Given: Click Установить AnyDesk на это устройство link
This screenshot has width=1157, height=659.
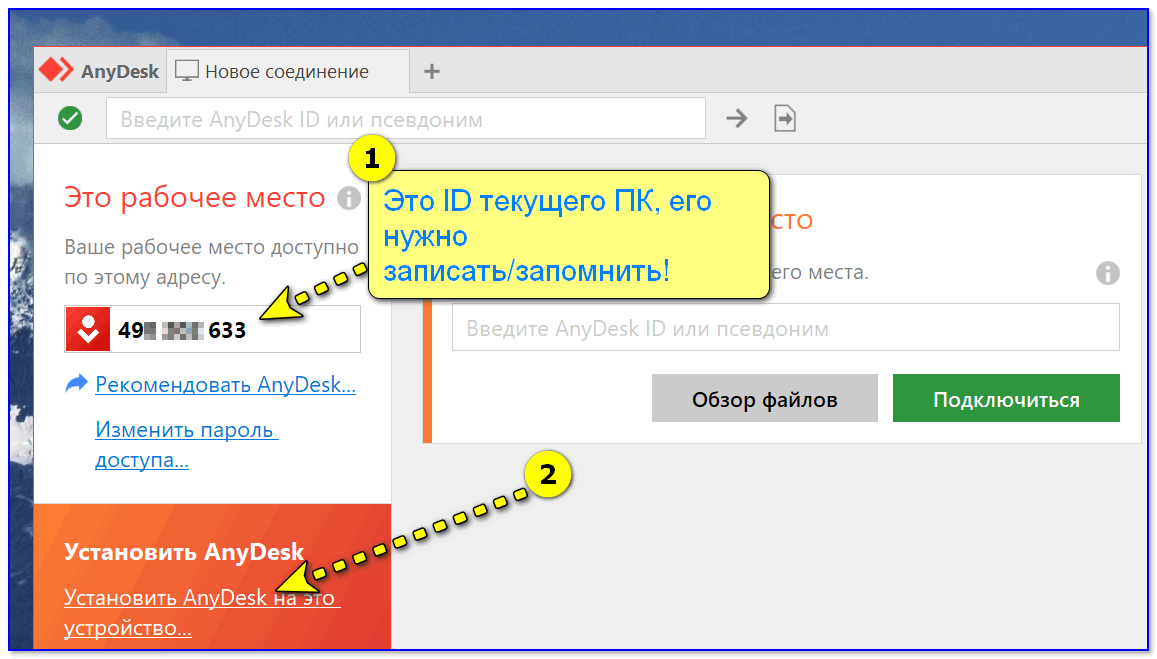Looking at the screenshot, I should (201, 612).
